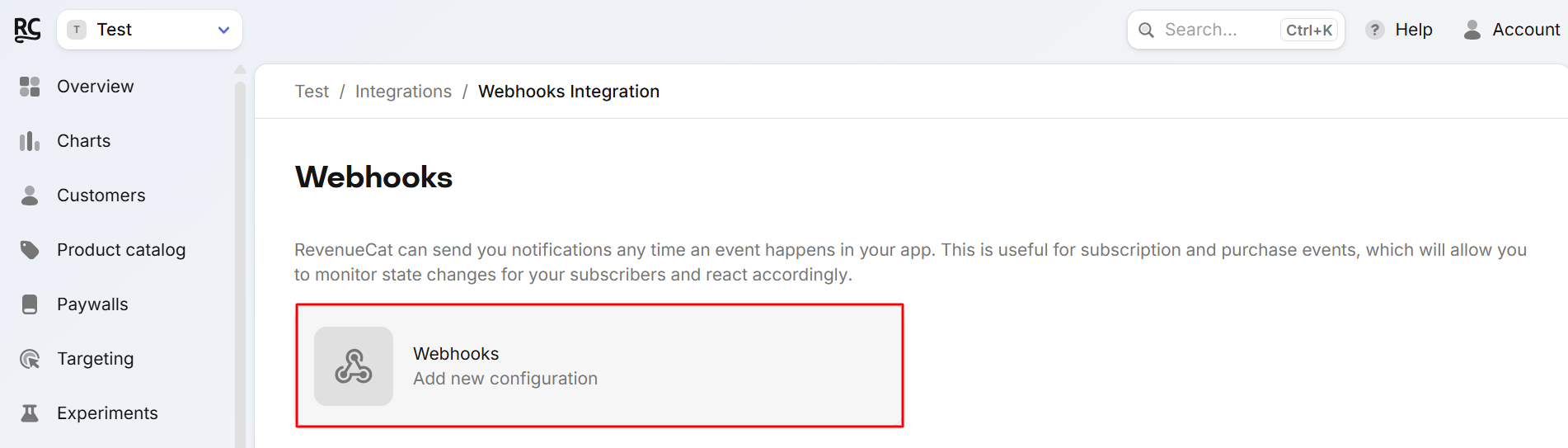The width and height of the screenshot is (1568, 448).
Task: Focus the Search input field
Action: pyautogui.click(x=1236, y=30)
